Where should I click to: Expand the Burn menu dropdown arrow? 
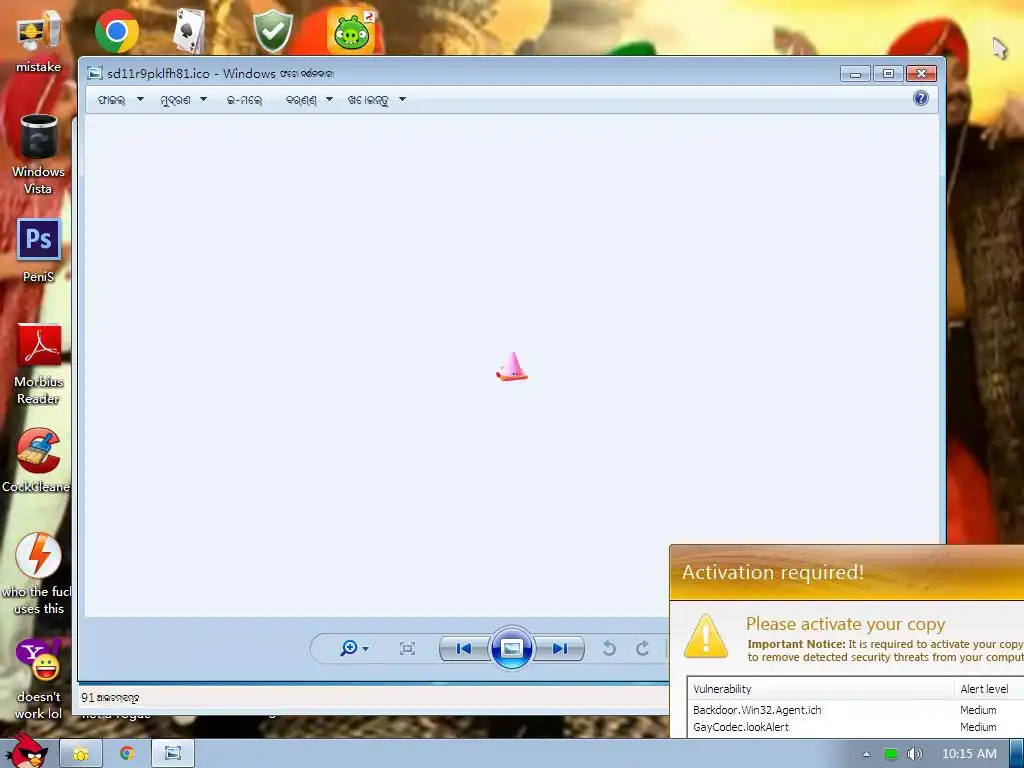point(329,99)
